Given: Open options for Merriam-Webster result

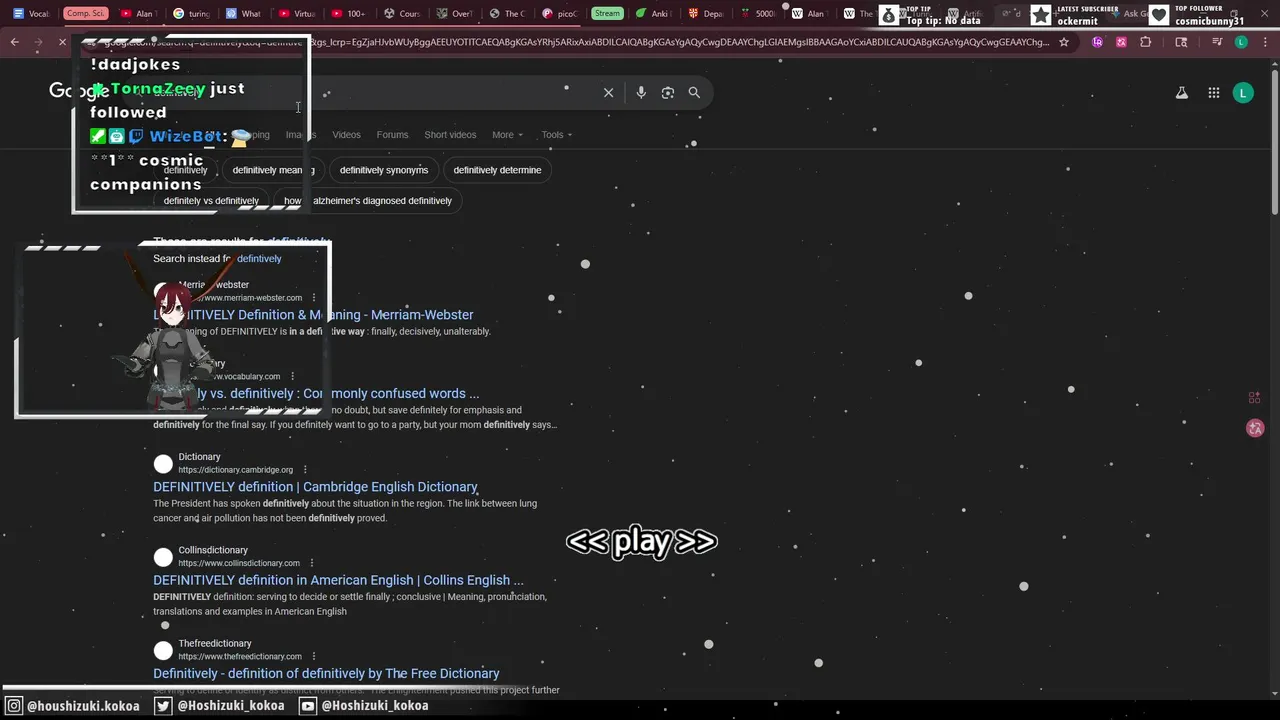Looking at the screenshot, I should pyautogui.click(x=313, y=298).
